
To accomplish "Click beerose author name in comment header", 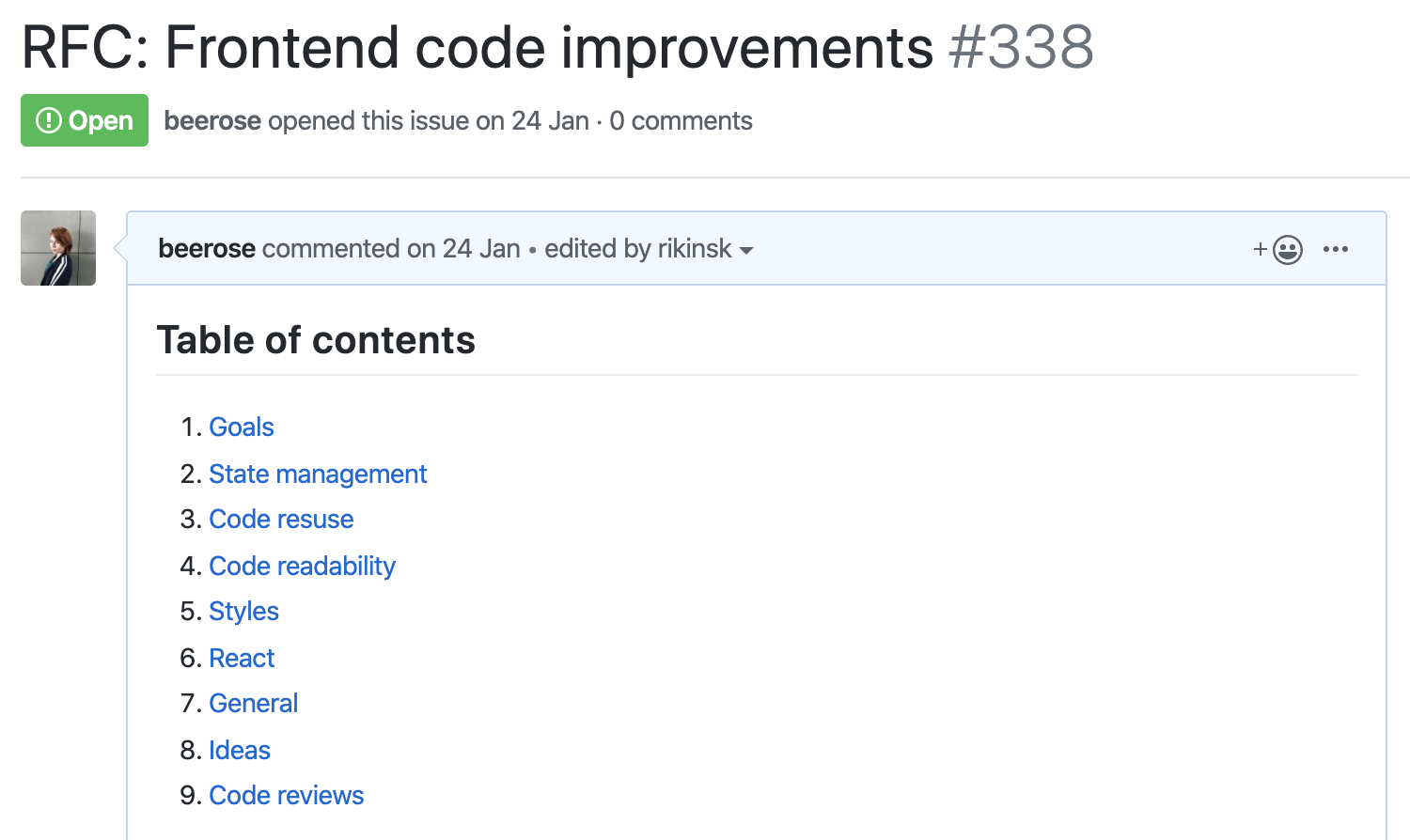I will click(207, 249).
